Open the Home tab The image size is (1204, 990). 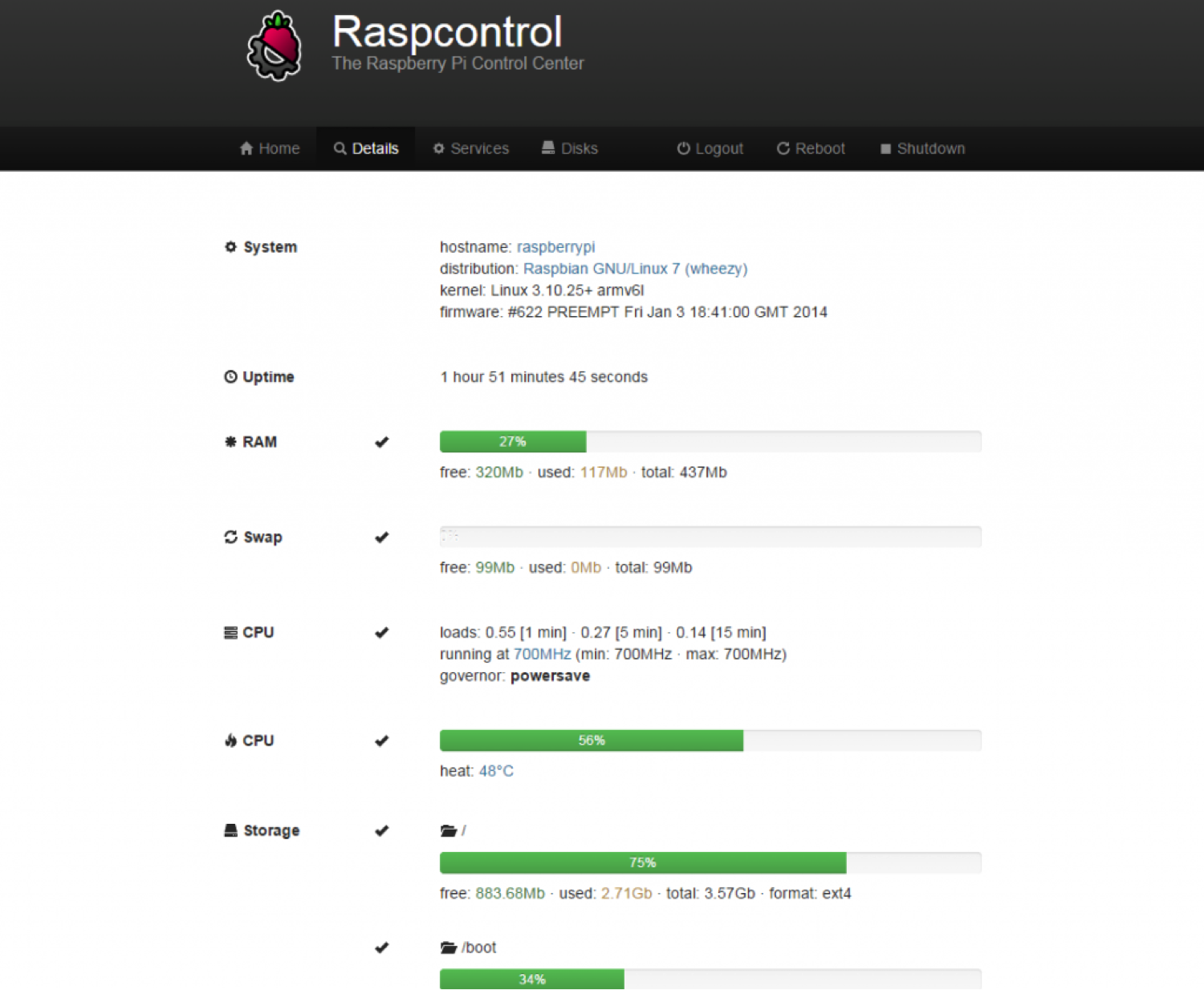pos(270,148)
